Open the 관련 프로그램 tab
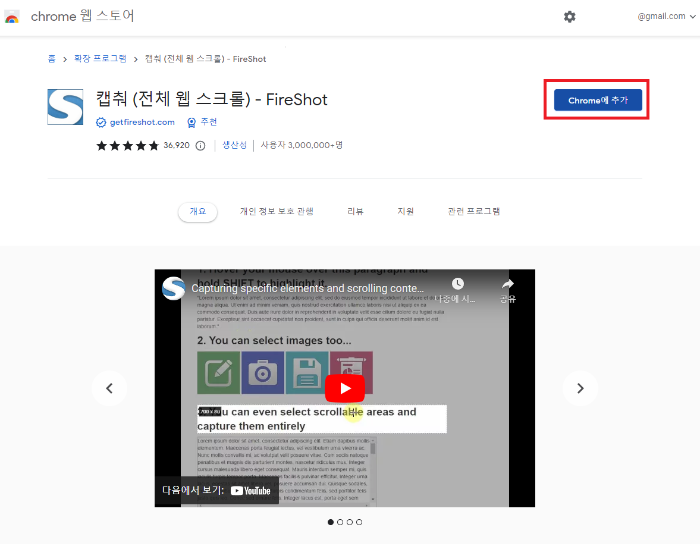The width and height of the screenshot is (700, 544). (x=474, y=212)
